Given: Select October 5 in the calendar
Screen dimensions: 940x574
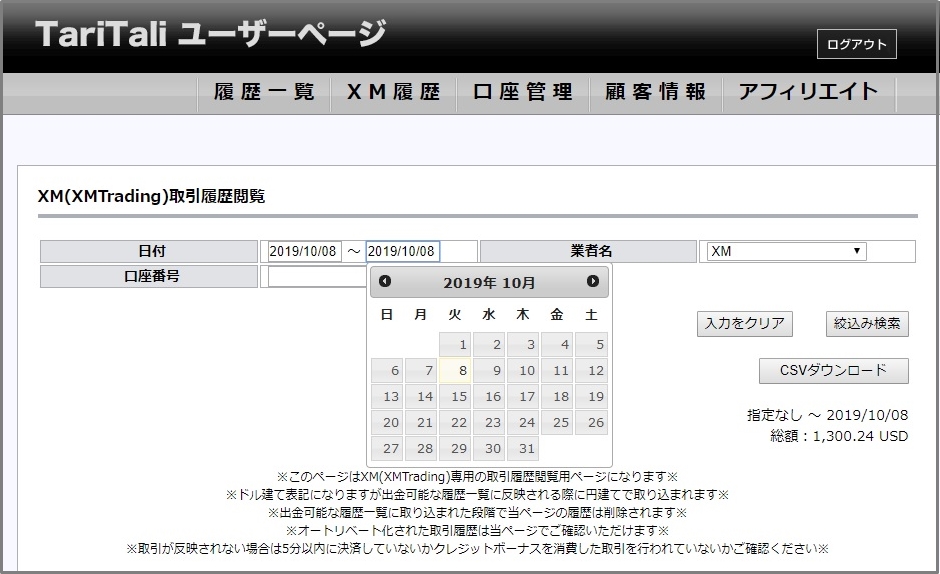Looking at the screenshot, I should (591, 344).
